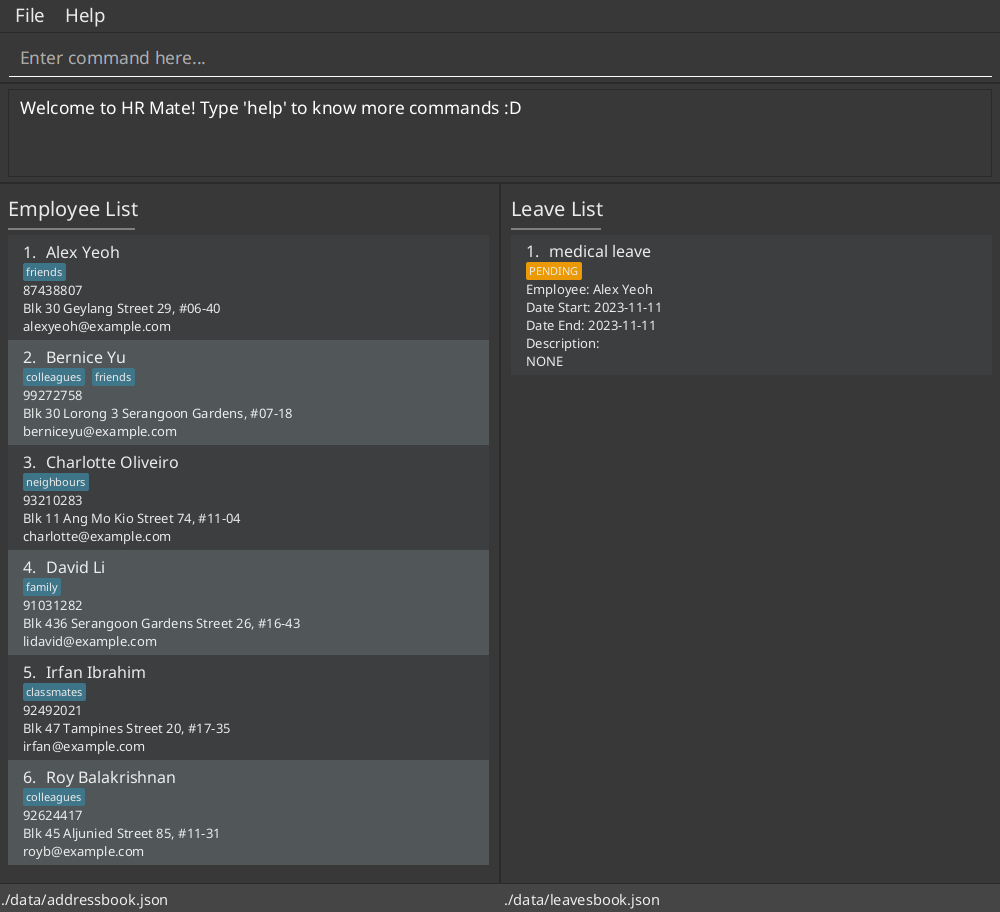Click status bar path ./data/addressbook.json

tap(84, 900)
